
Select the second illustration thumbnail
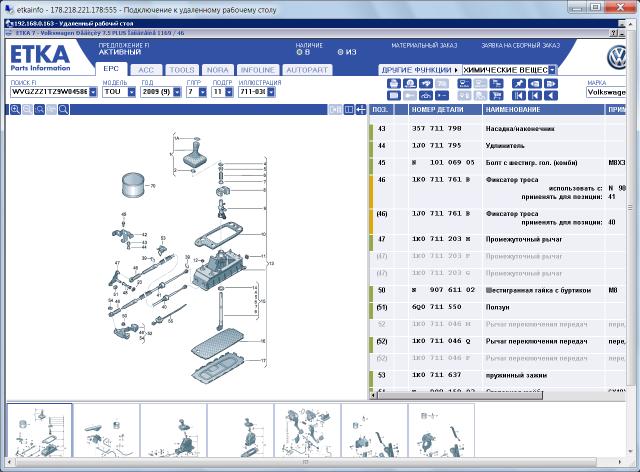[x=106, y=430]
